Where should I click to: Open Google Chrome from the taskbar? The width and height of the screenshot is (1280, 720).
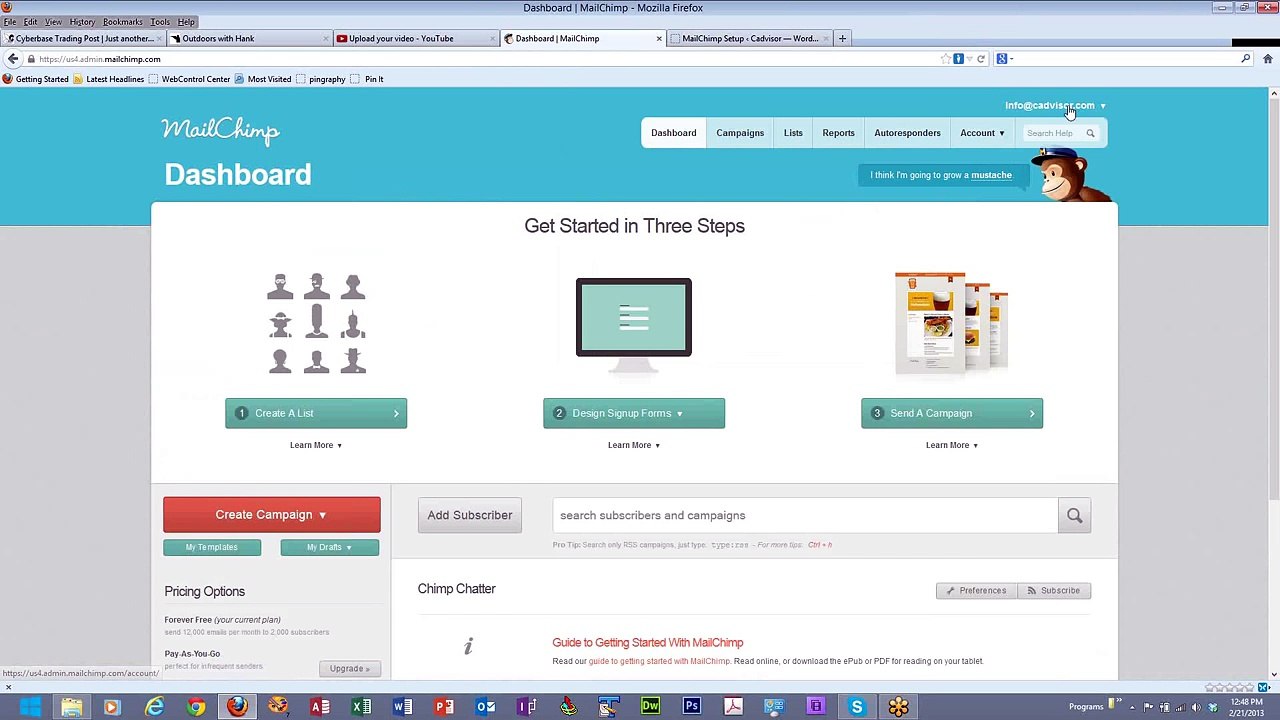pyautogui.click(x=196, y=707)
